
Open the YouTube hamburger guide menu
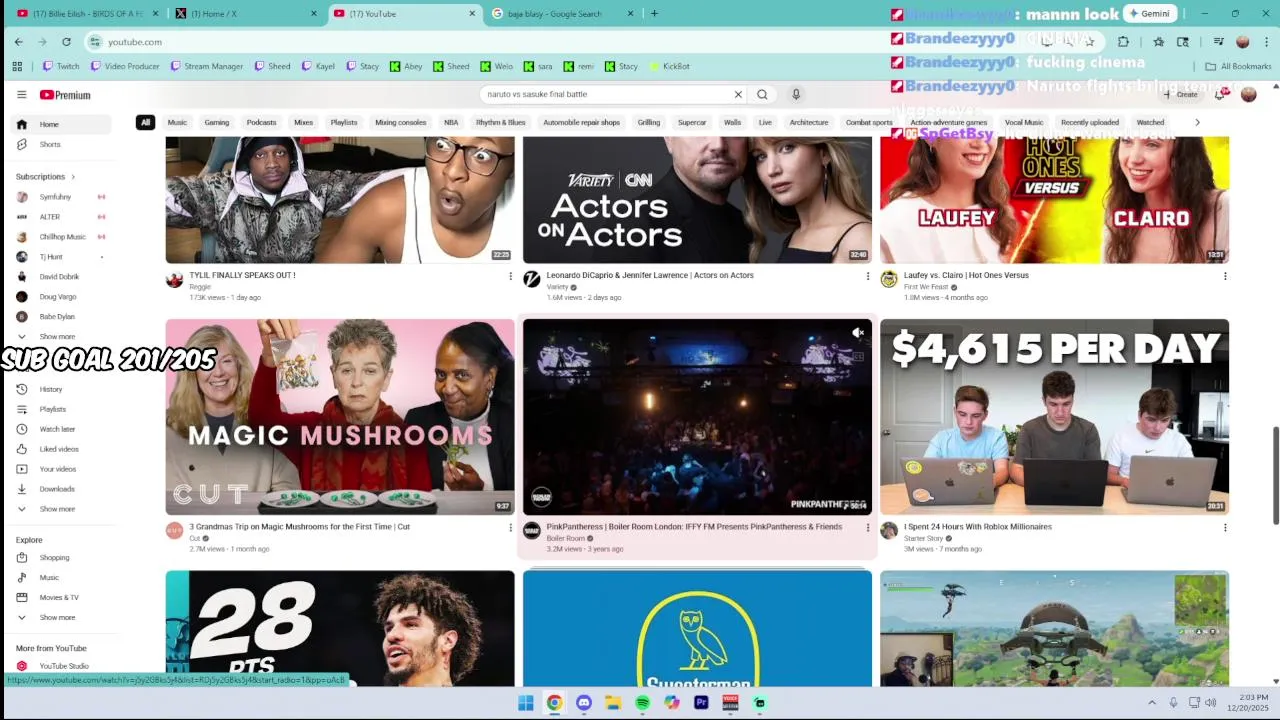point(21,94)
